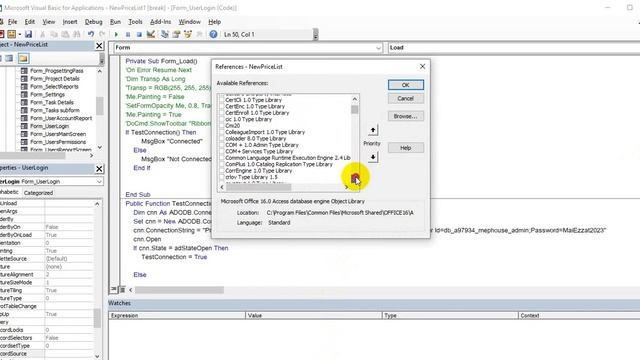The image size is (640, 360).
Task: Close the Properties - UserLogin panel
Action: 99,169
